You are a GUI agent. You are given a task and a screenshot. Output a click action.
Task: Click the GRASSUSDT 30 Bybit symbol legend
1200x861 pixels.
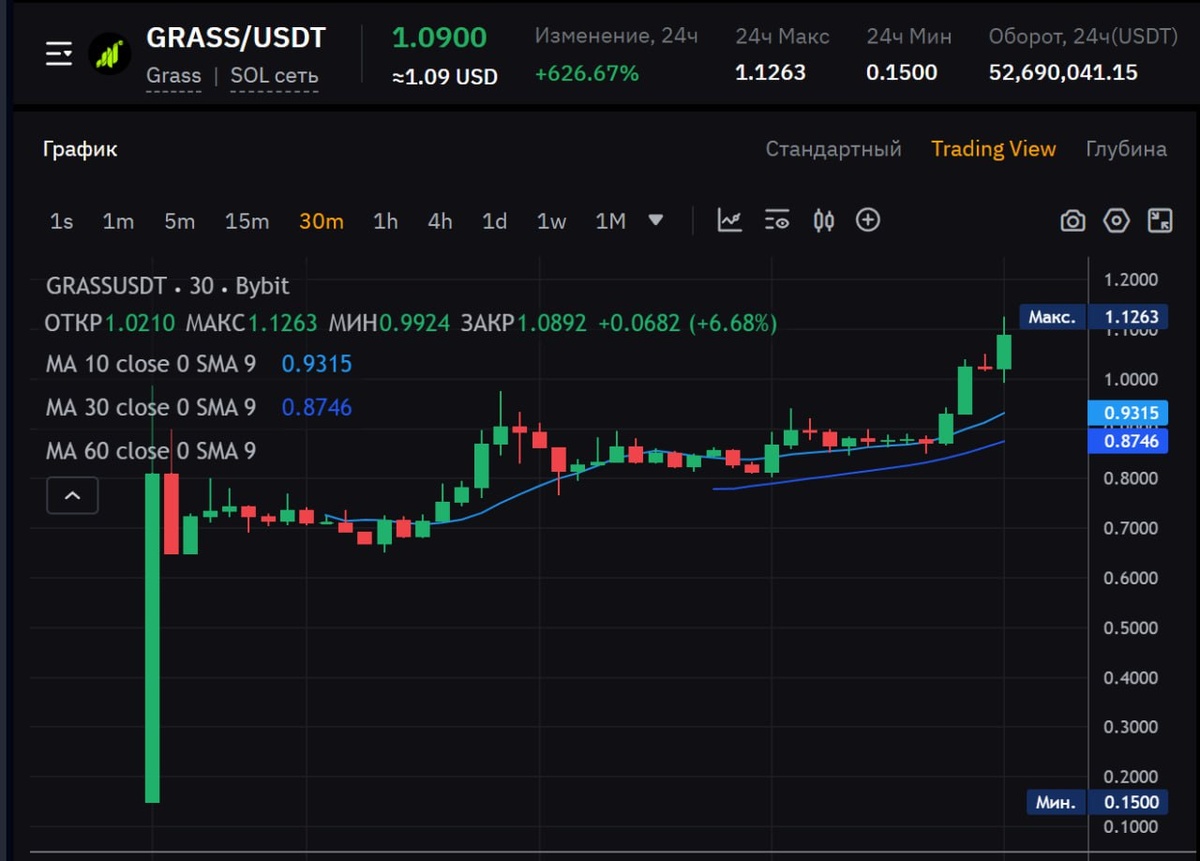pos(167,286)
